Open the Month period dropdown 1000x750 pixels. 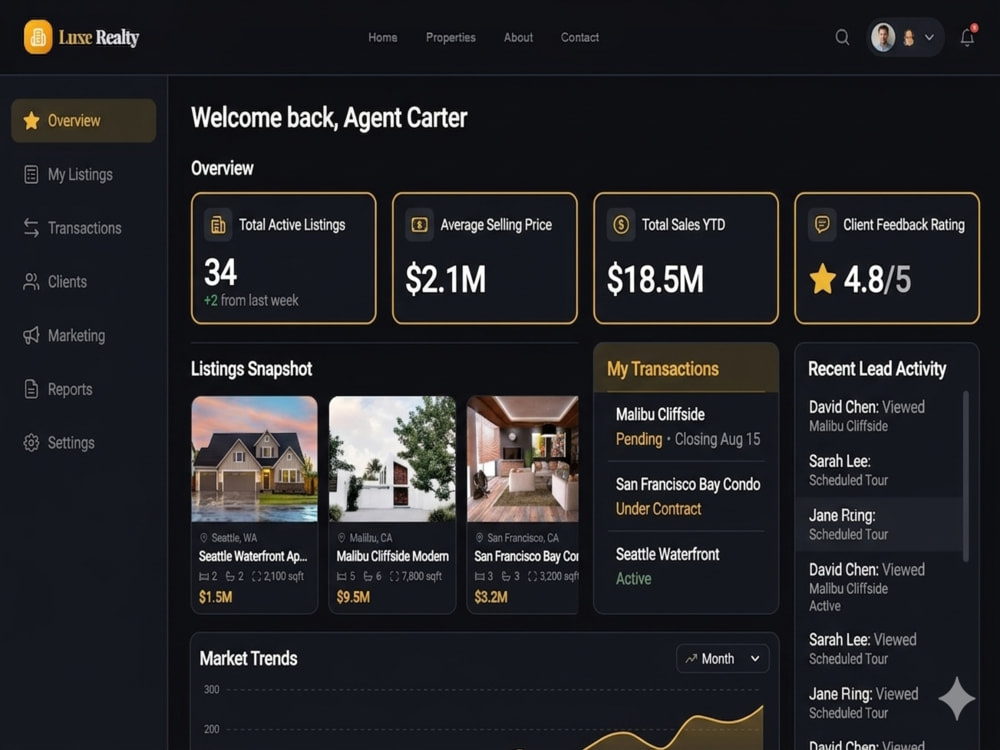[x=723, y=659]
